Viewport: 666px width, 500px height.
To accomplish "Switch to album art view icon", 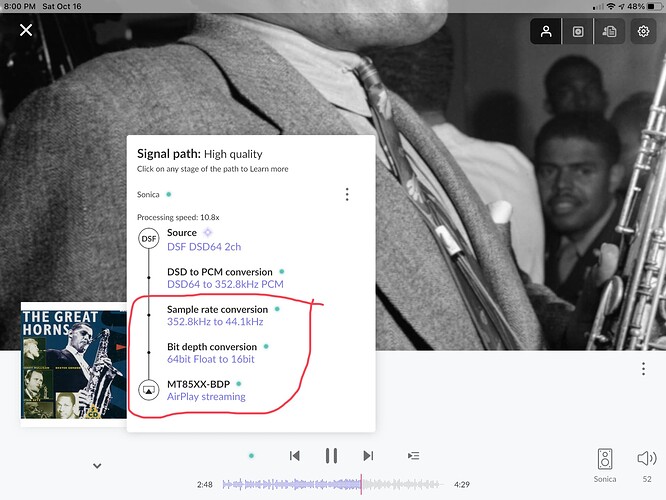I will coord(578,31).
